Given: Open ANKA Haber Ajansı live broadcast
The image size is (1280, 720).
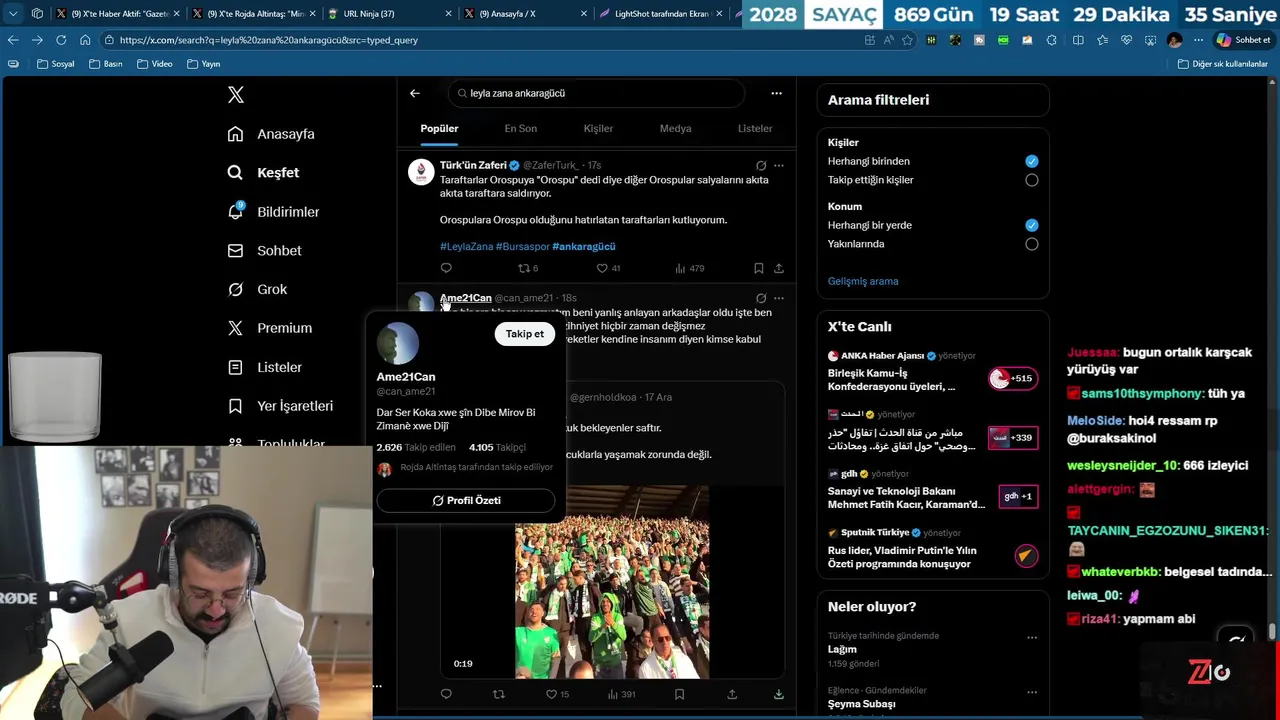Looking at the screenshot, I should coord(932,373).
